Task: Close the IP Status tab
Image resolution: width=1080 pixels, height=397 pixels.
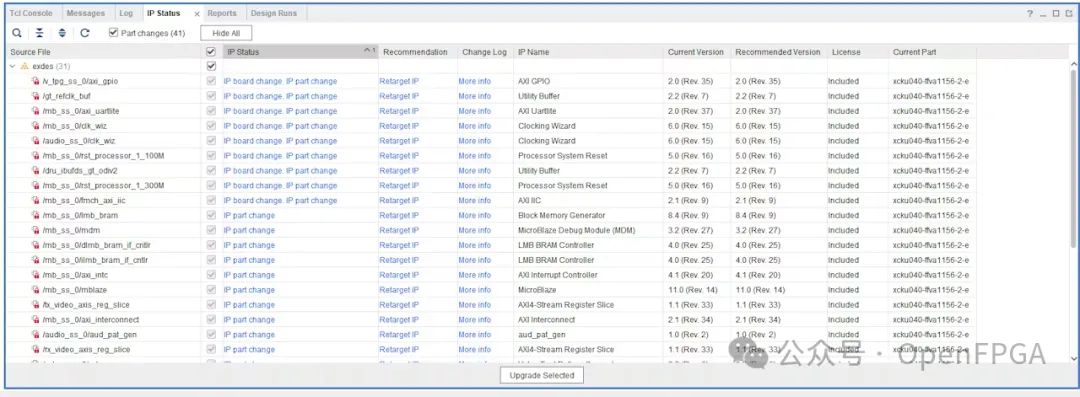Action: point(196,14)
